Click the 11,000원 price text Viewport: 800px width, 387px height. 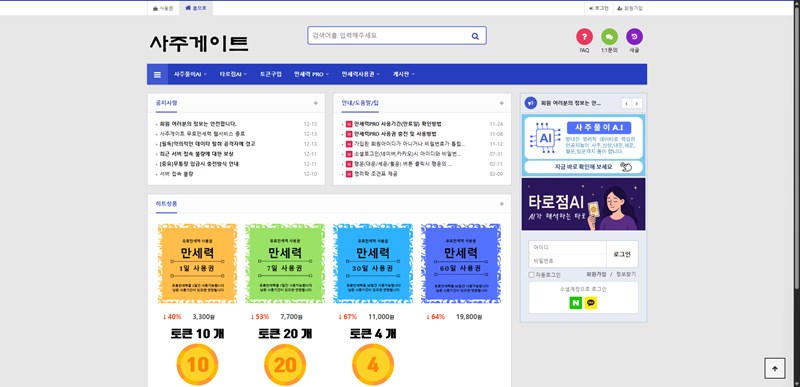point(382,317)
